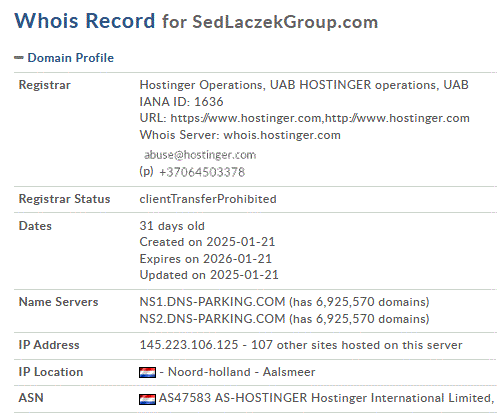
Task: Click the flag icon next to AS47583
Action: (147, 399)
